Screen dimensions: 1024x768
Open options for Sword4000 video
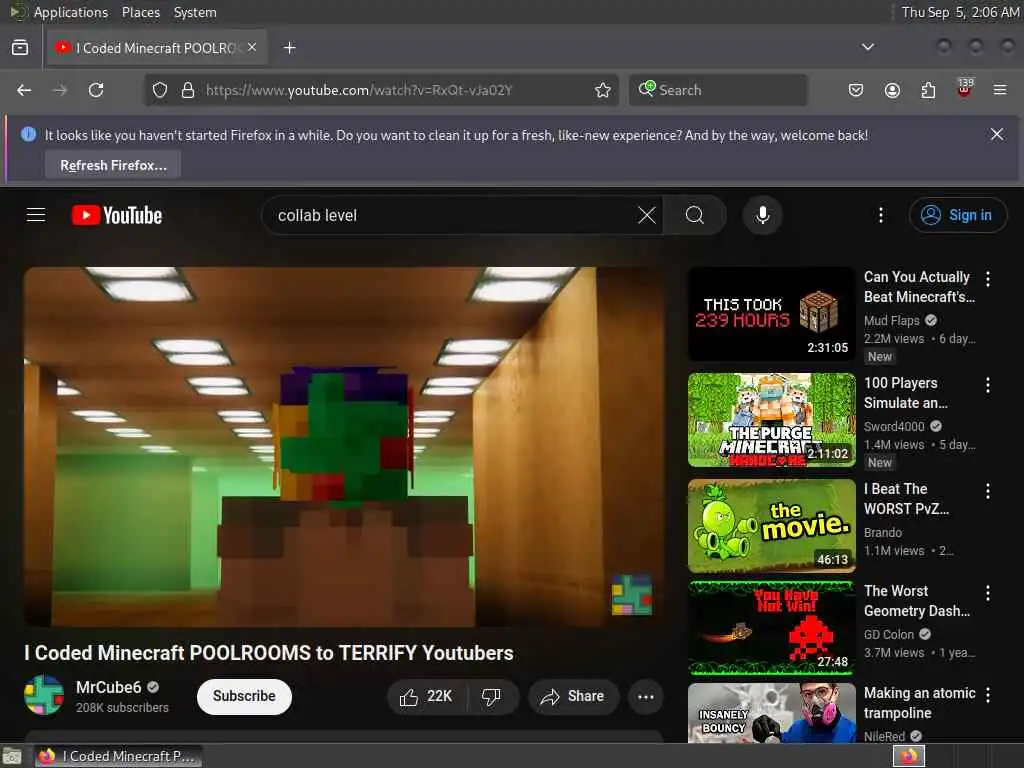pos(987,385)
